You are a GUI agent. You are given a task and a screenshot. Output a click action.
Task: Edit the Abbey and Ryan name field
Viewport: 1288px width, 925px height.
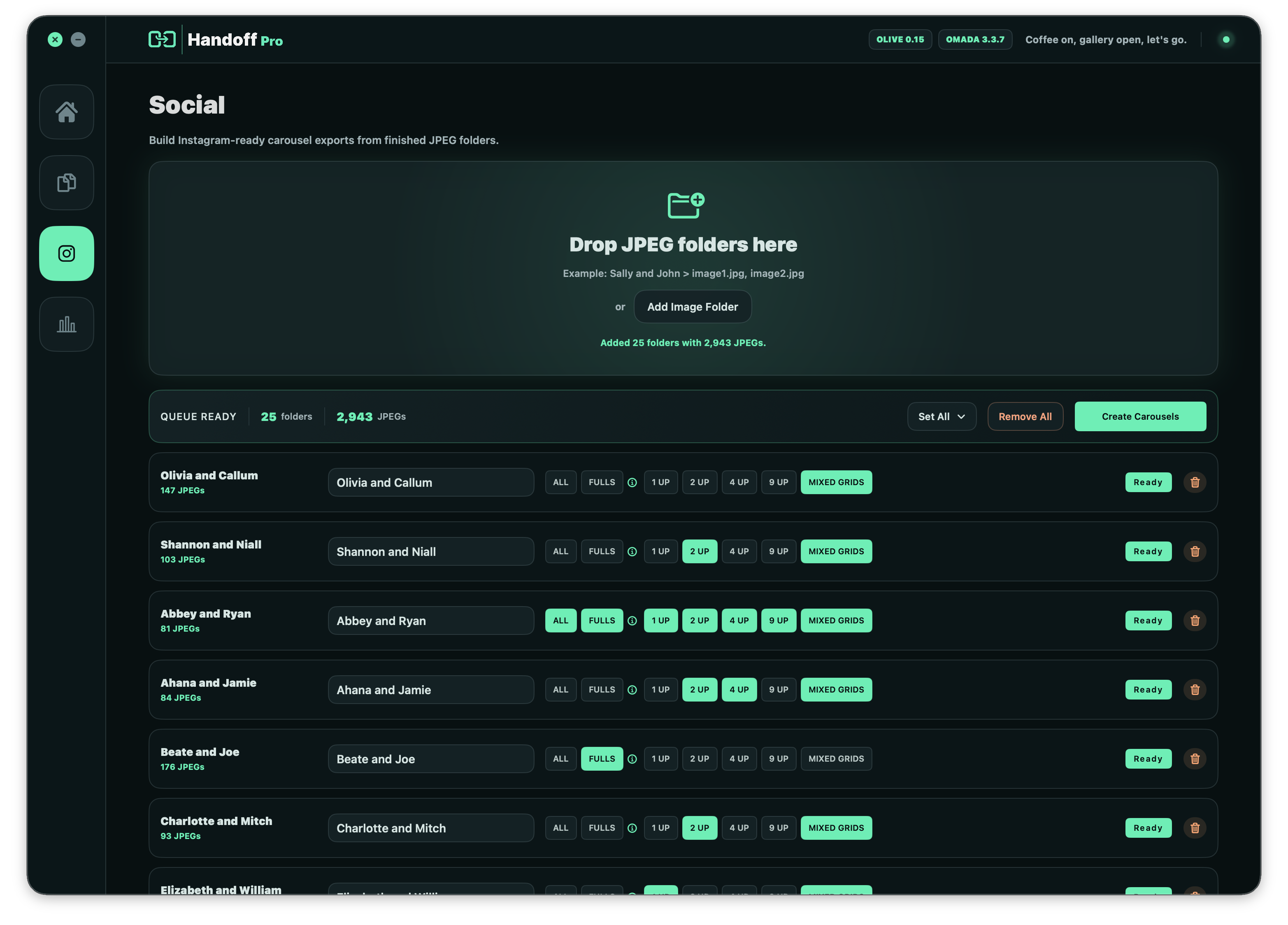point(430,621)
